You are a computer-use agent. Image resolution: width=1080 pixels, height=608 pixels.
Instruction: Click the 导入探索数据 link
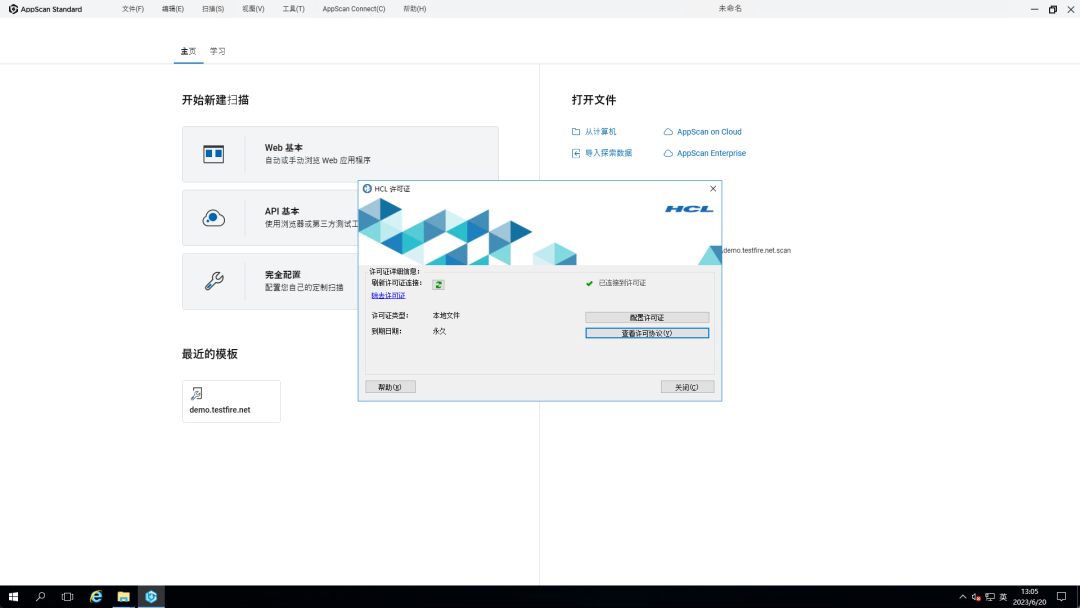(x=608, y=153)
